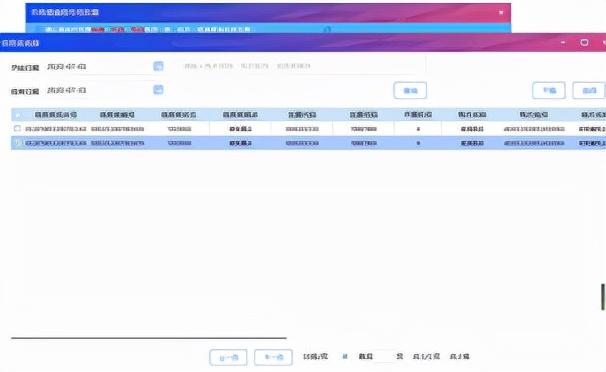606x372 pixels.
Task: Open the calendar picker for the start date
Action: point(158,66)
